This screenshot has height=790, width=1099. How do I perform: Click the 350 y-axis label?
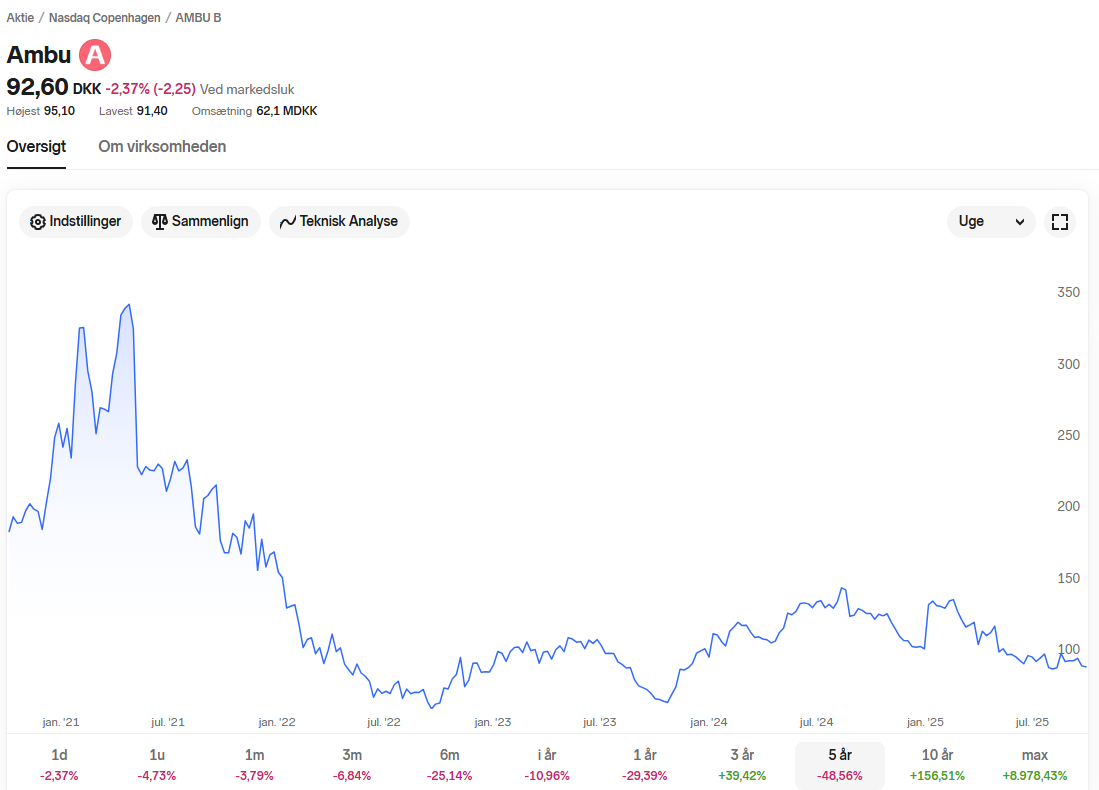[x=1068, y=292]
